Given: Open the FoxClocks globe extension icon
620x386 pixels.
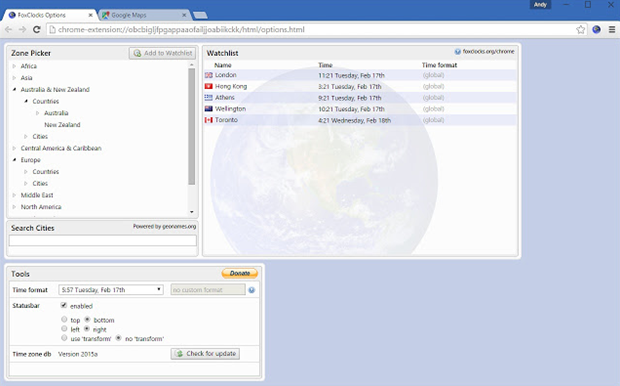Looking at the screenshot, I should pyautogui.click(x=596, y=30).
